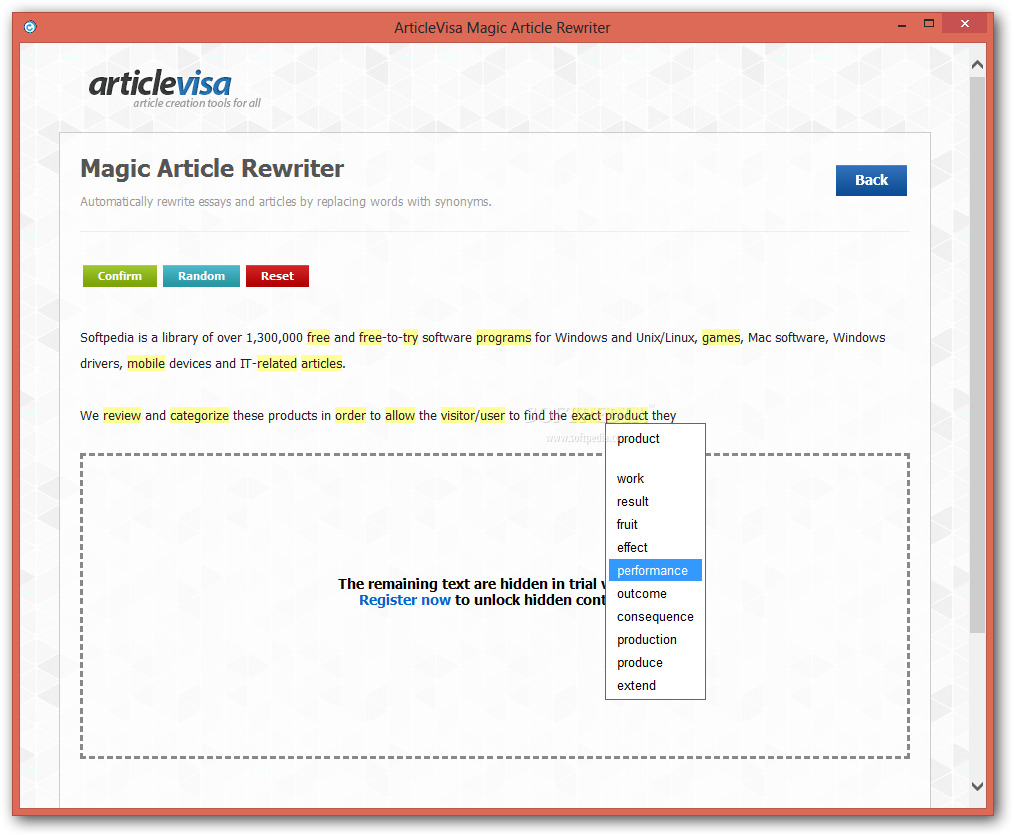The height and width of the screenshot is (836, 1014).
Task: Close the ArticleVisa Magic Article Rewriter window
Action: (964, 24)
